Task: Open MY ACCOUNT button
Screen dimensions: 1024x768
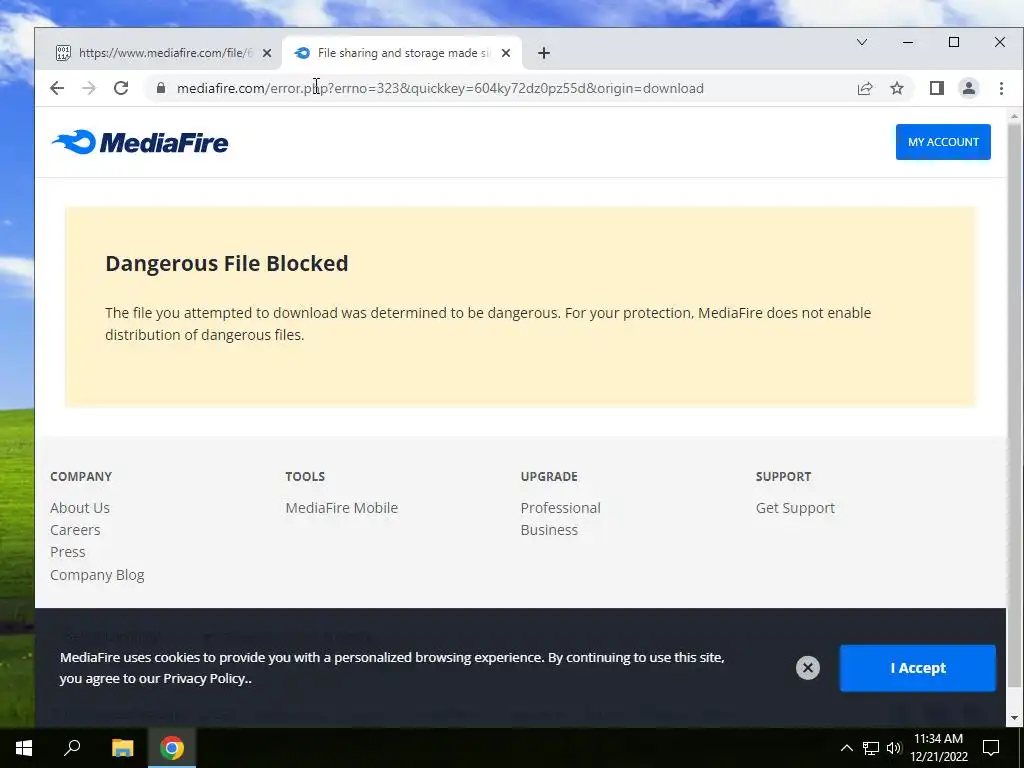Action: pos(943,142)
